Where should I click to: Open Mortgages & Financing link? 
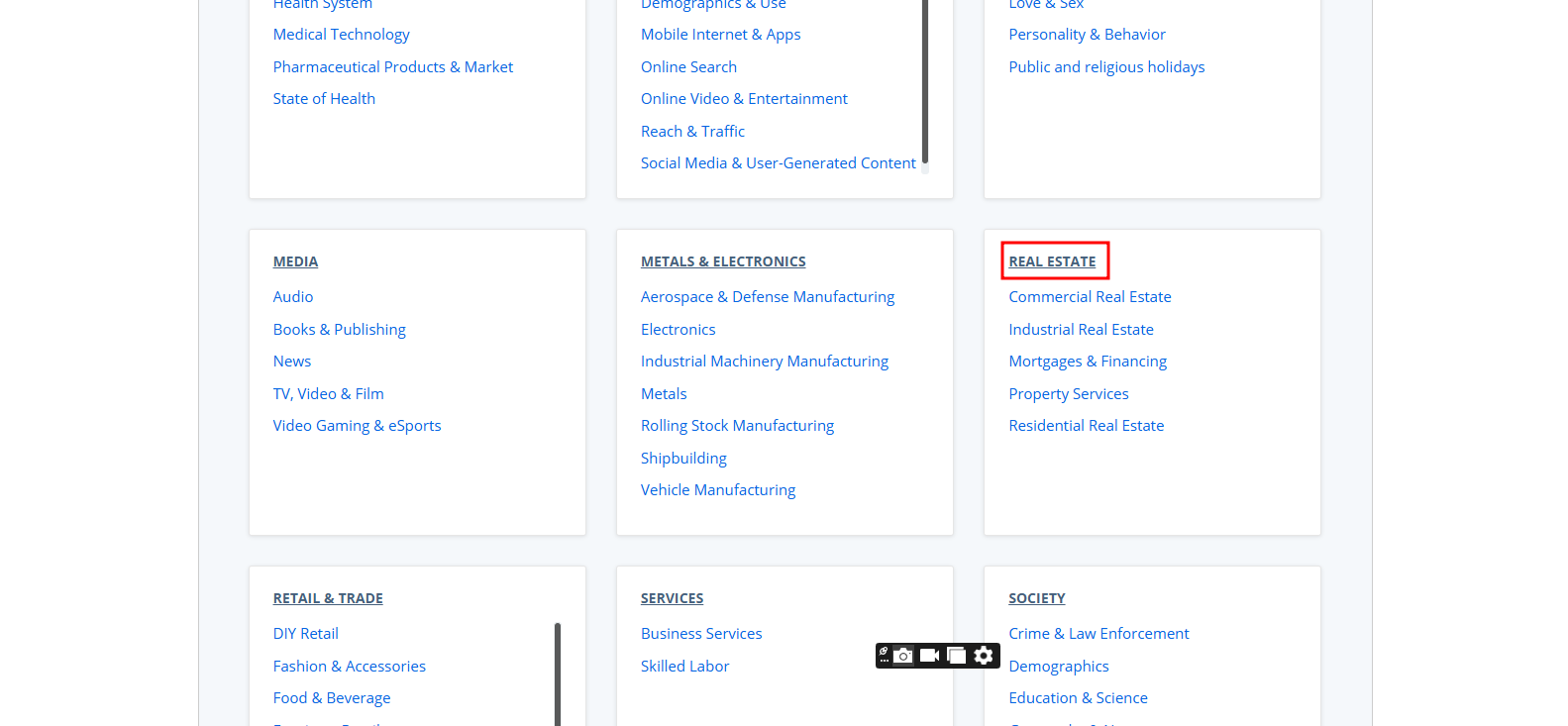(1088, 362)
